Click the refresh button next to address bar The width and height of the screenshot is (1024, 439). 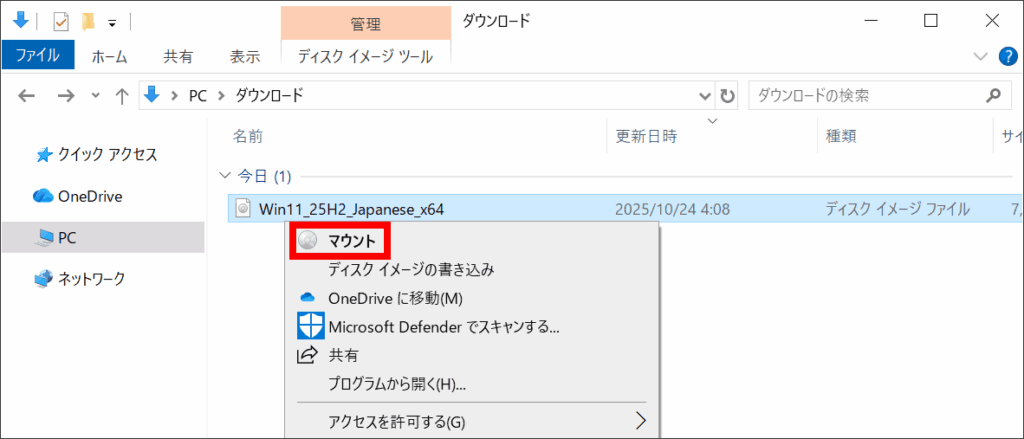tap(728, 96)
